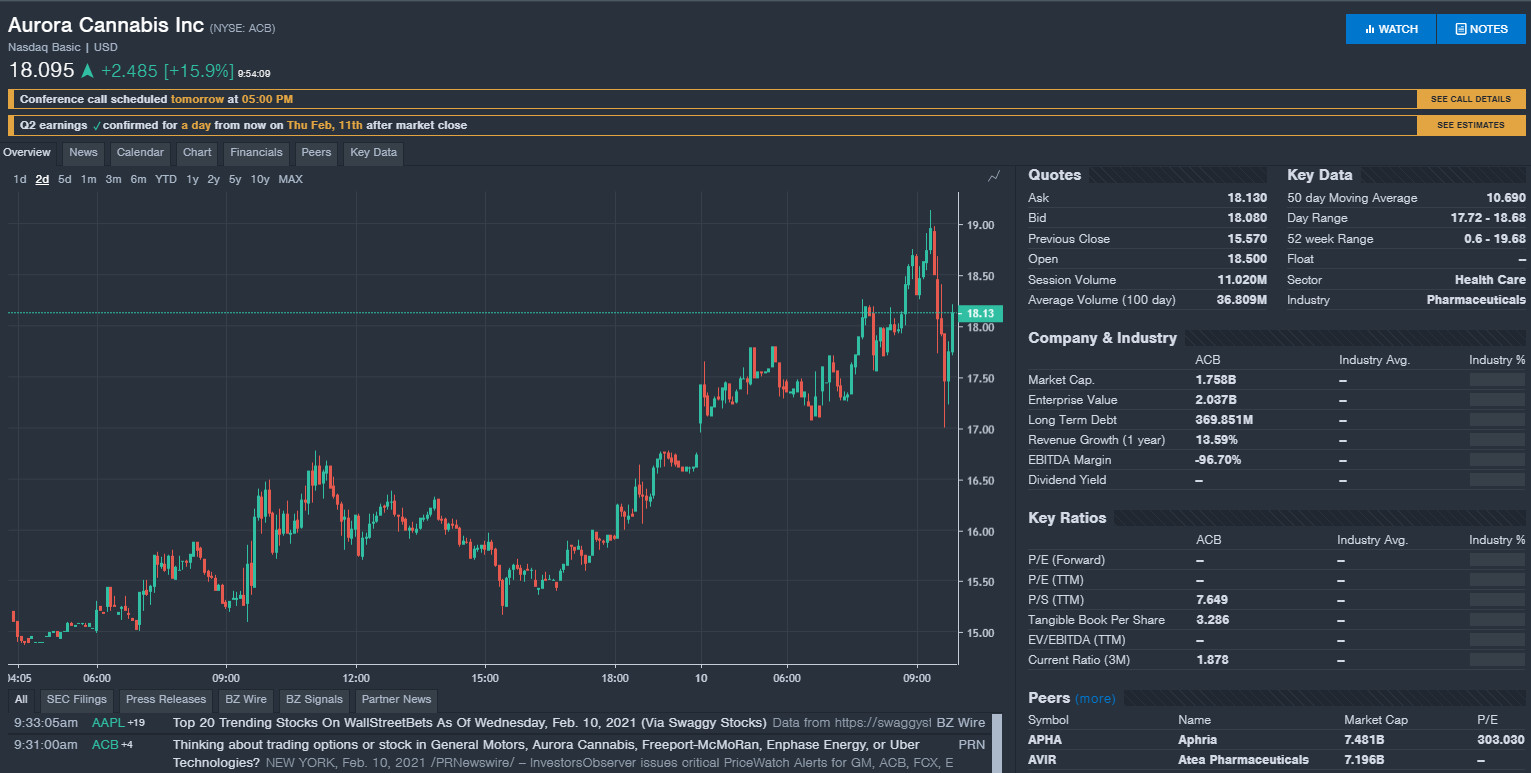The height and width of the screenshot is (773, 1531).
Task: Open the Chart tab
Action: pos(196,153)
